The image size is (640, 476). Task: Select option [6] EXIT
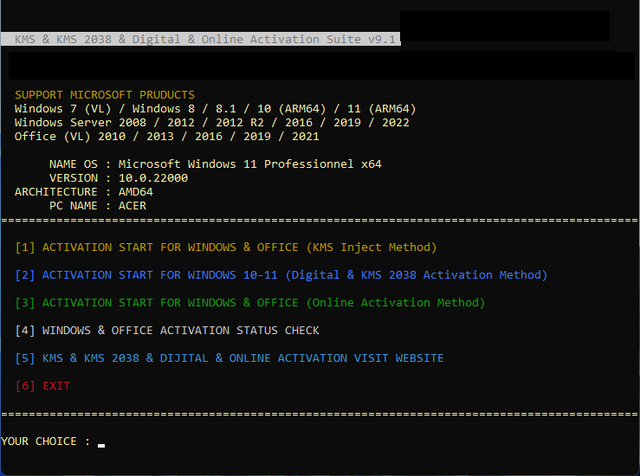42,386
